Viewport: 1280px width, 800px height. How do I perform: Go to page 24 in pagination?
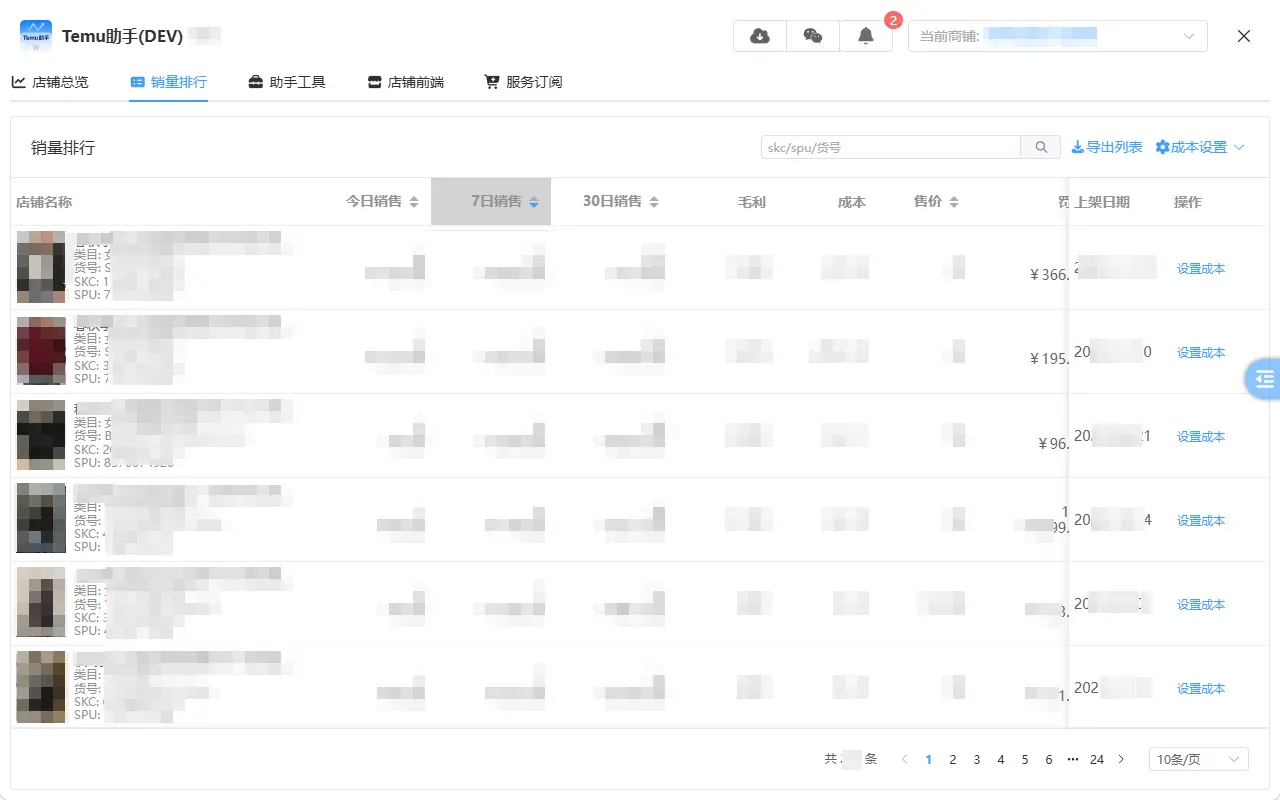pos(1097,759)
